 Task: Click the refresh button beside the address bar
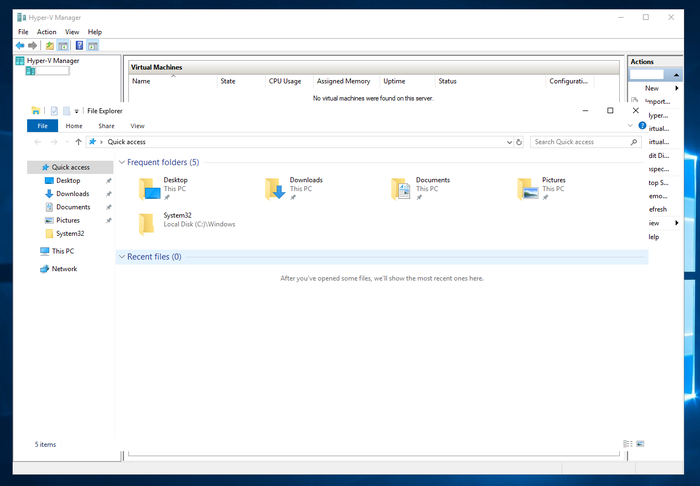click(517, 142)
